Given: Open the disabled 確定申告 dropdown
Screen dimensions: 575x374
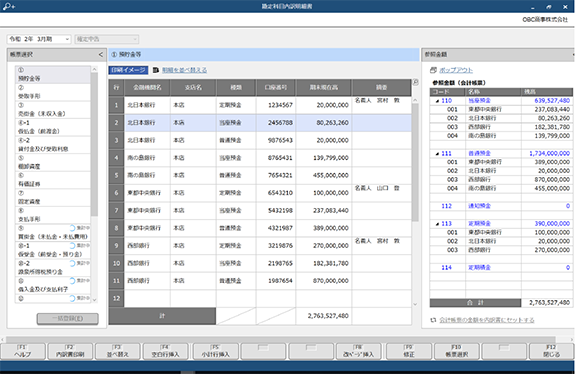Looking at the screenshot, I should pyautogui.click(x=107, y=39).
